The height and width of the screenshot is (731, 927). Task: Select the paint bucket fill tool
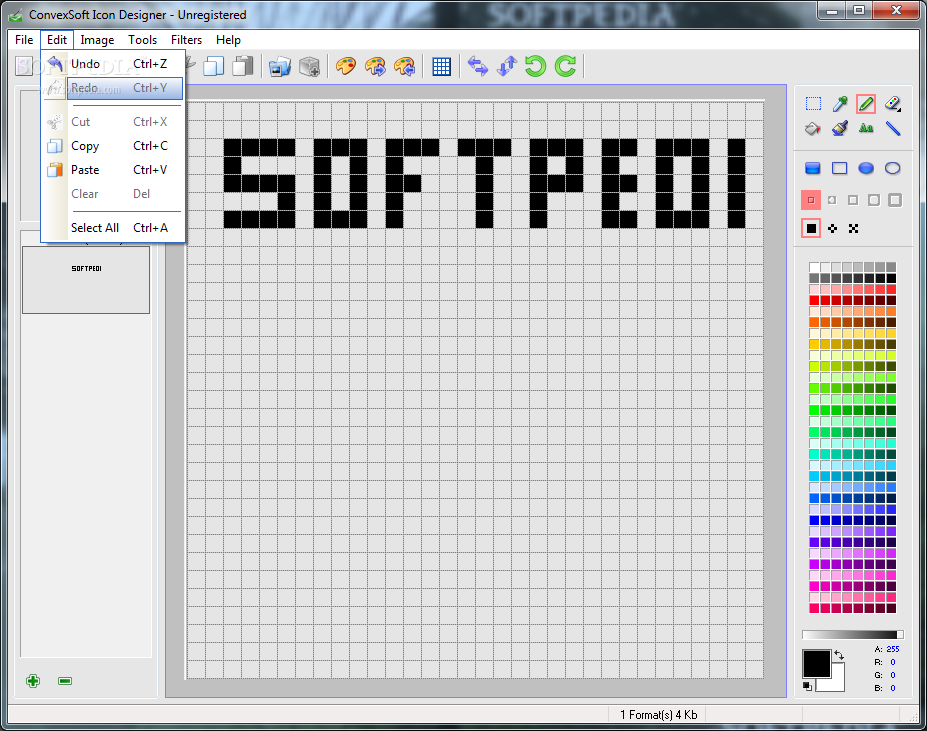pos(813,128)
